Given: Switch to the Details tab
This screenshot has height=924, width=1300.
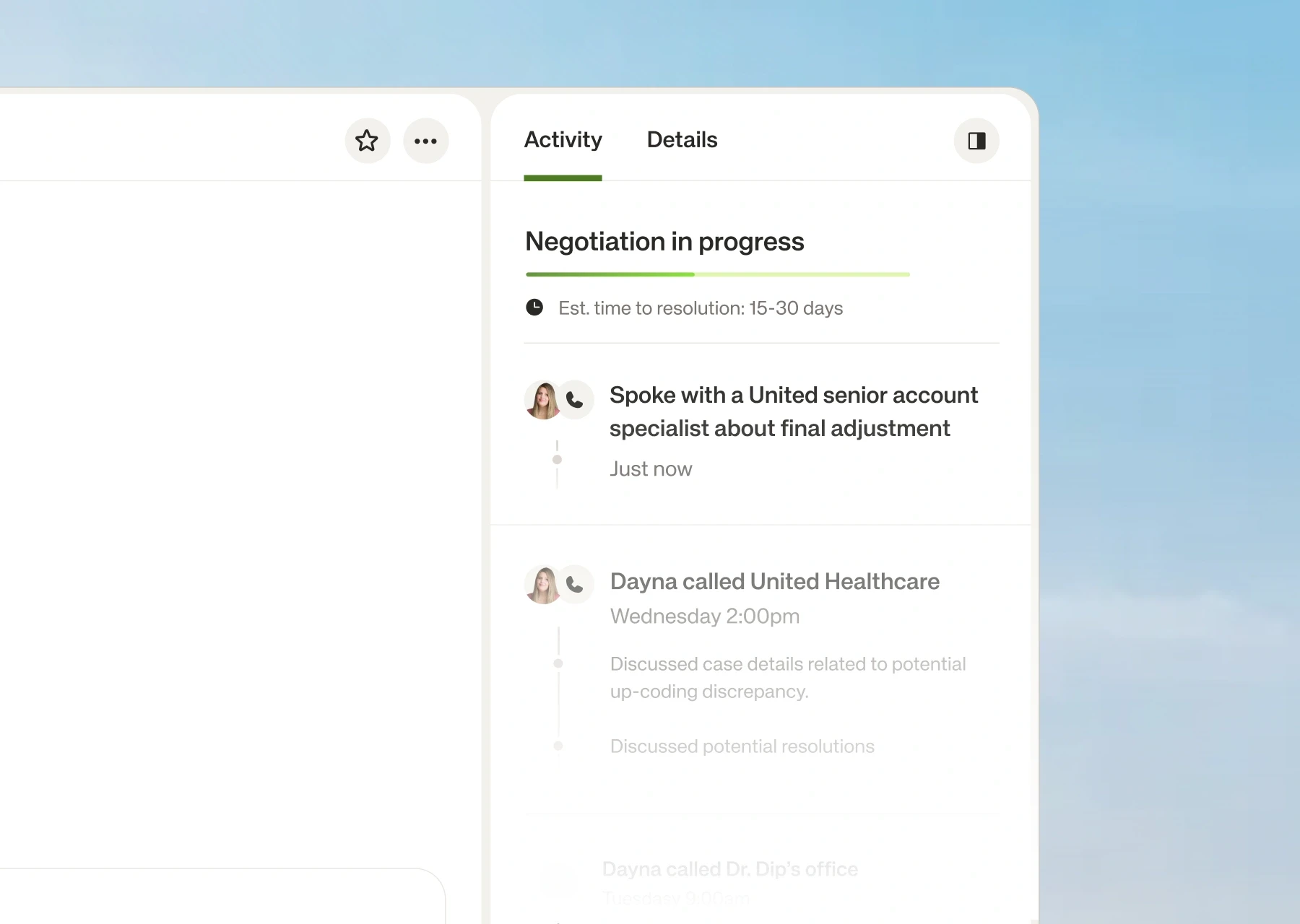Looking at the screenshot, I should pos(682,140).
